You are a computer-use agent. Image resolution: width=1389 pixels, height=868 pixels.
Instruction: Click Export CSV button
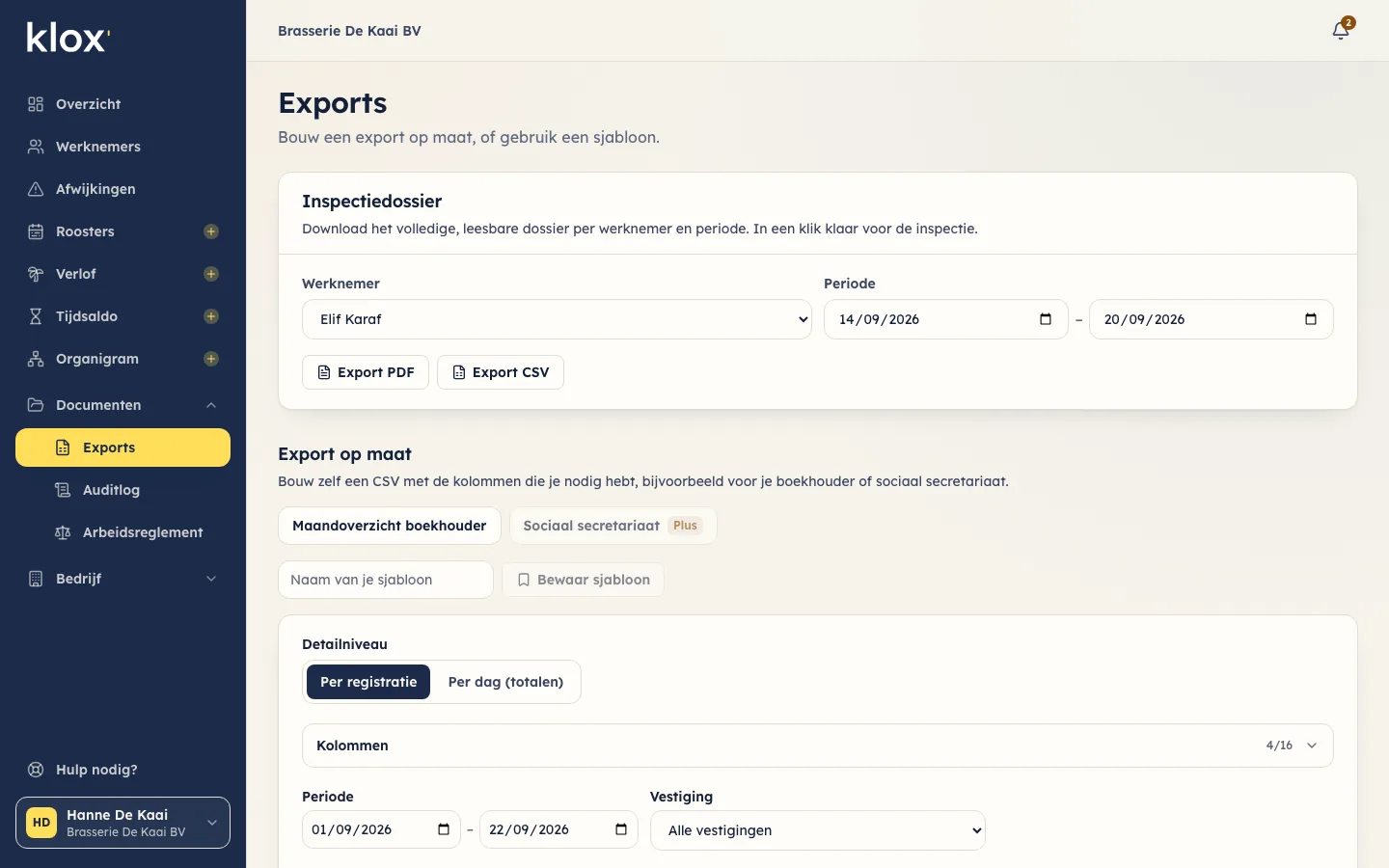(501, 372)
